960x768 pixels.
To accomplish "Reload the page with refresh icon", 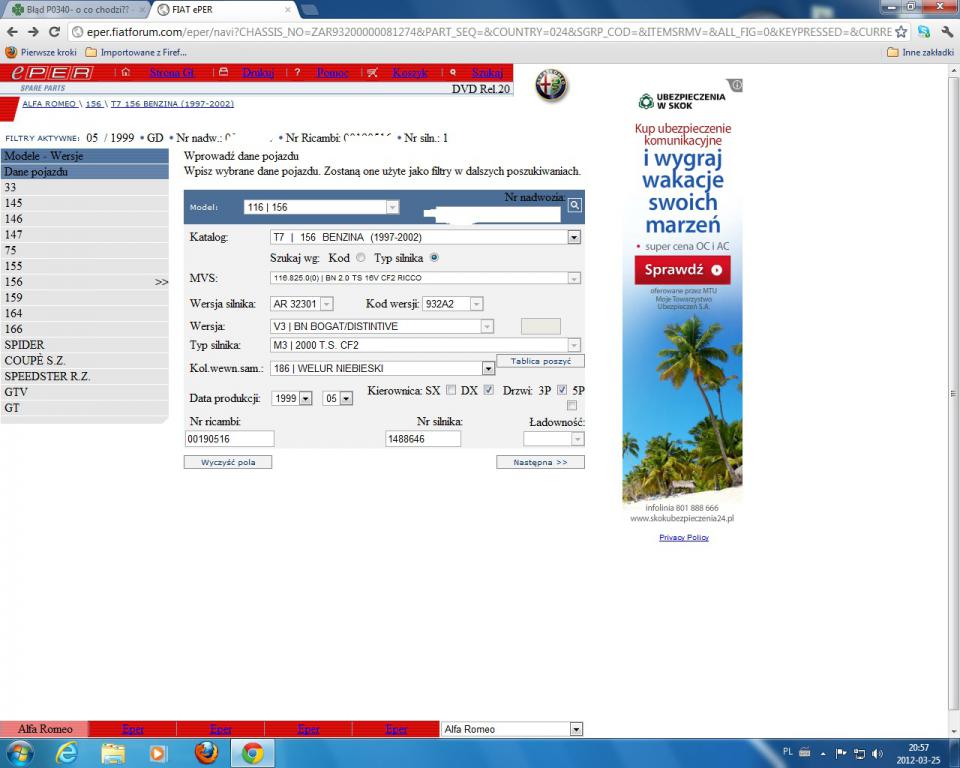I will click(54, 32).
